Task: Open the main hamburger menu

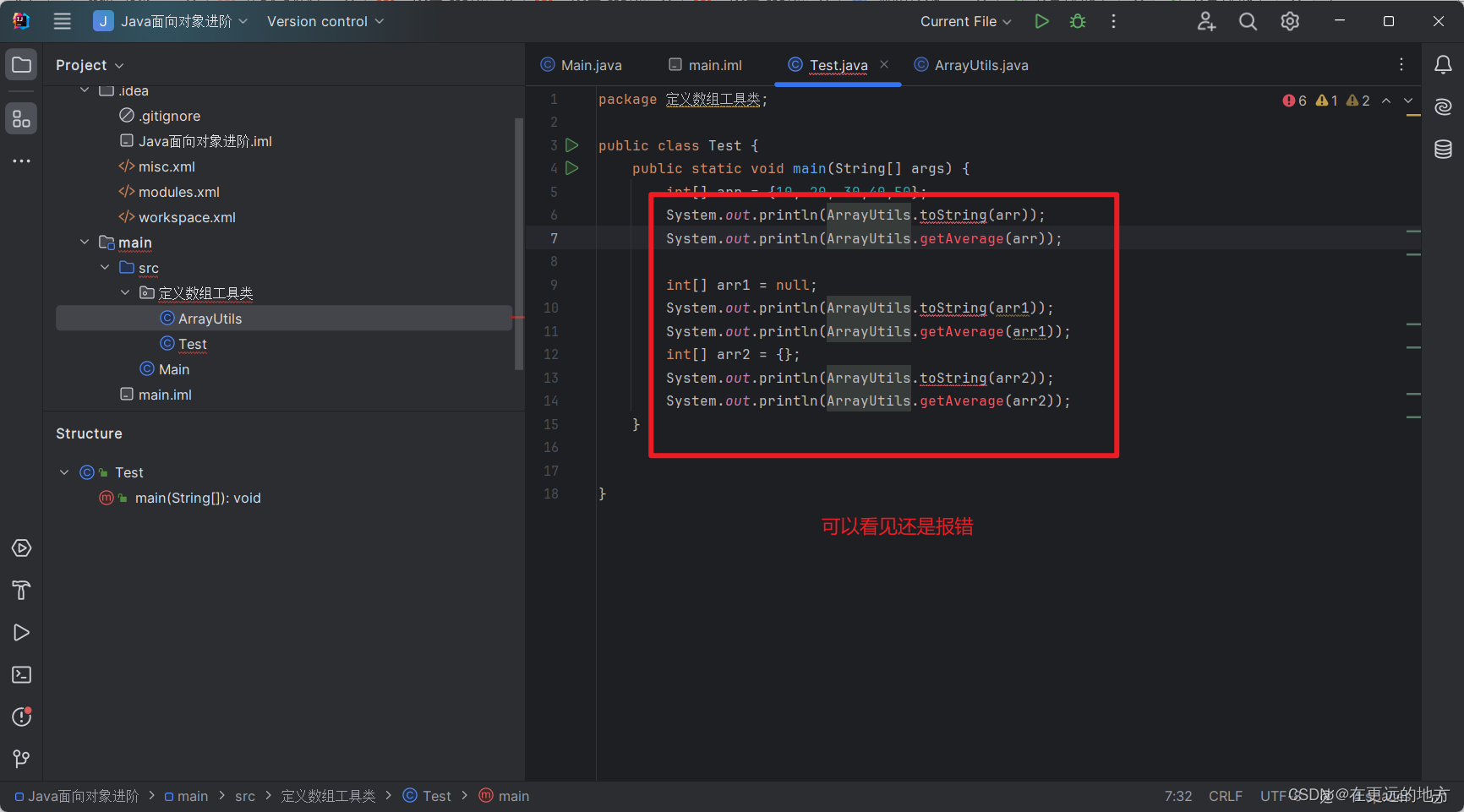Action: coord(62,21)
